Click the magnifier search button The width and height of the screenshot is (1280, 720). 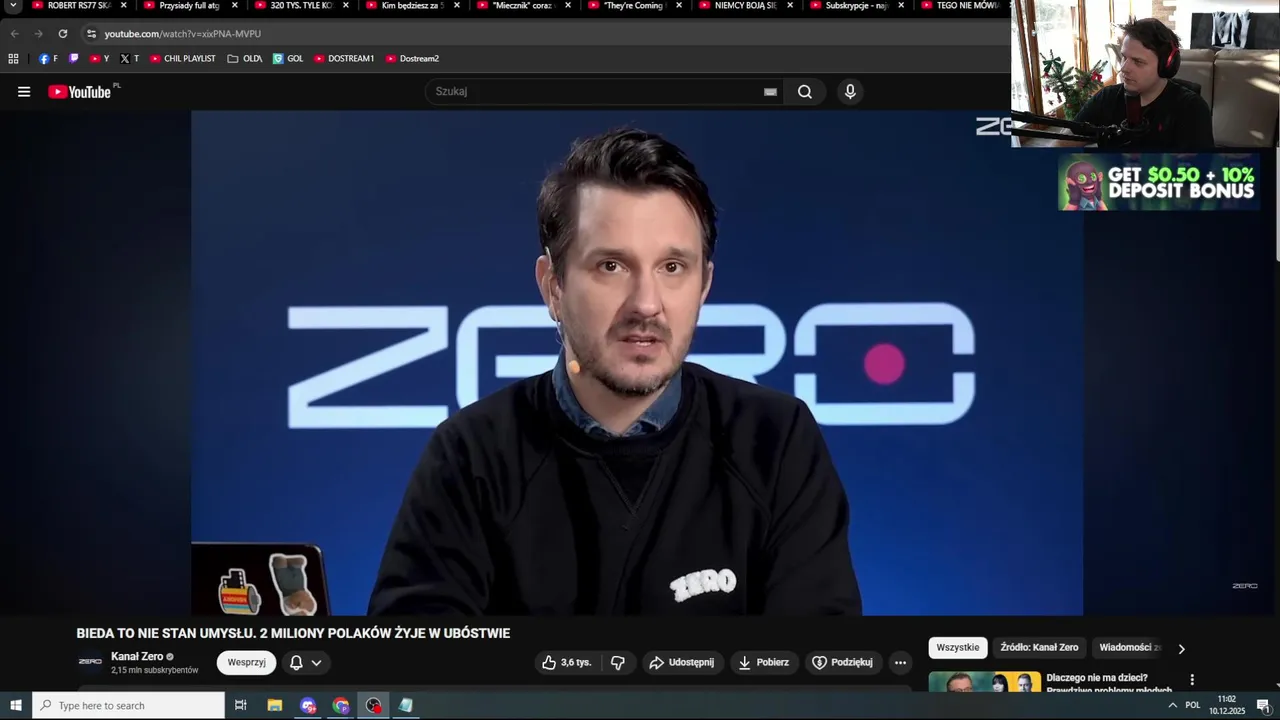point(805,92)
